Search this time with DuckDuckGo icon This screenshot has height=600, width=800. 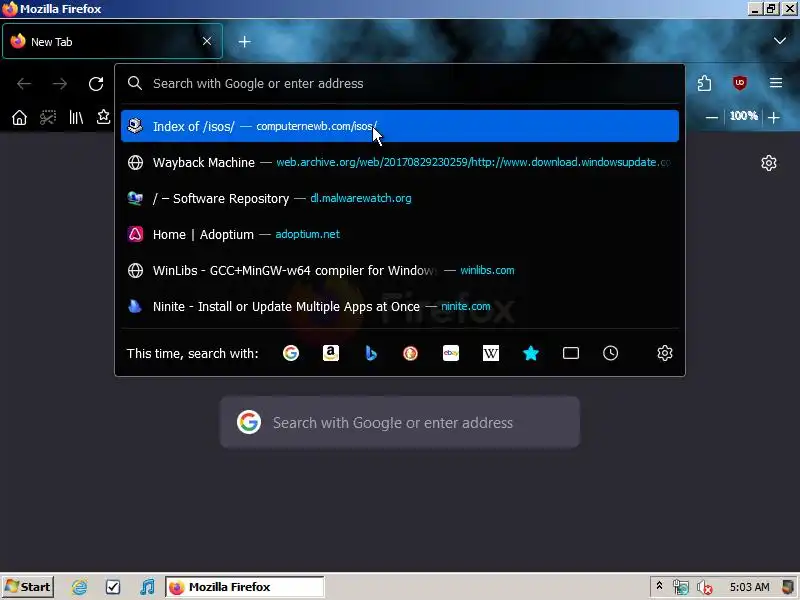tap(411, 353)
